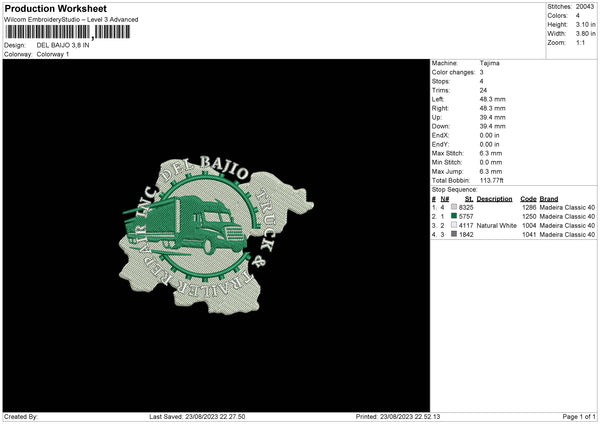Image resolution: width=600 pixels, height=424 pixels.
Task: Click the 'St.' column header
Action: [x=469, y=199]
